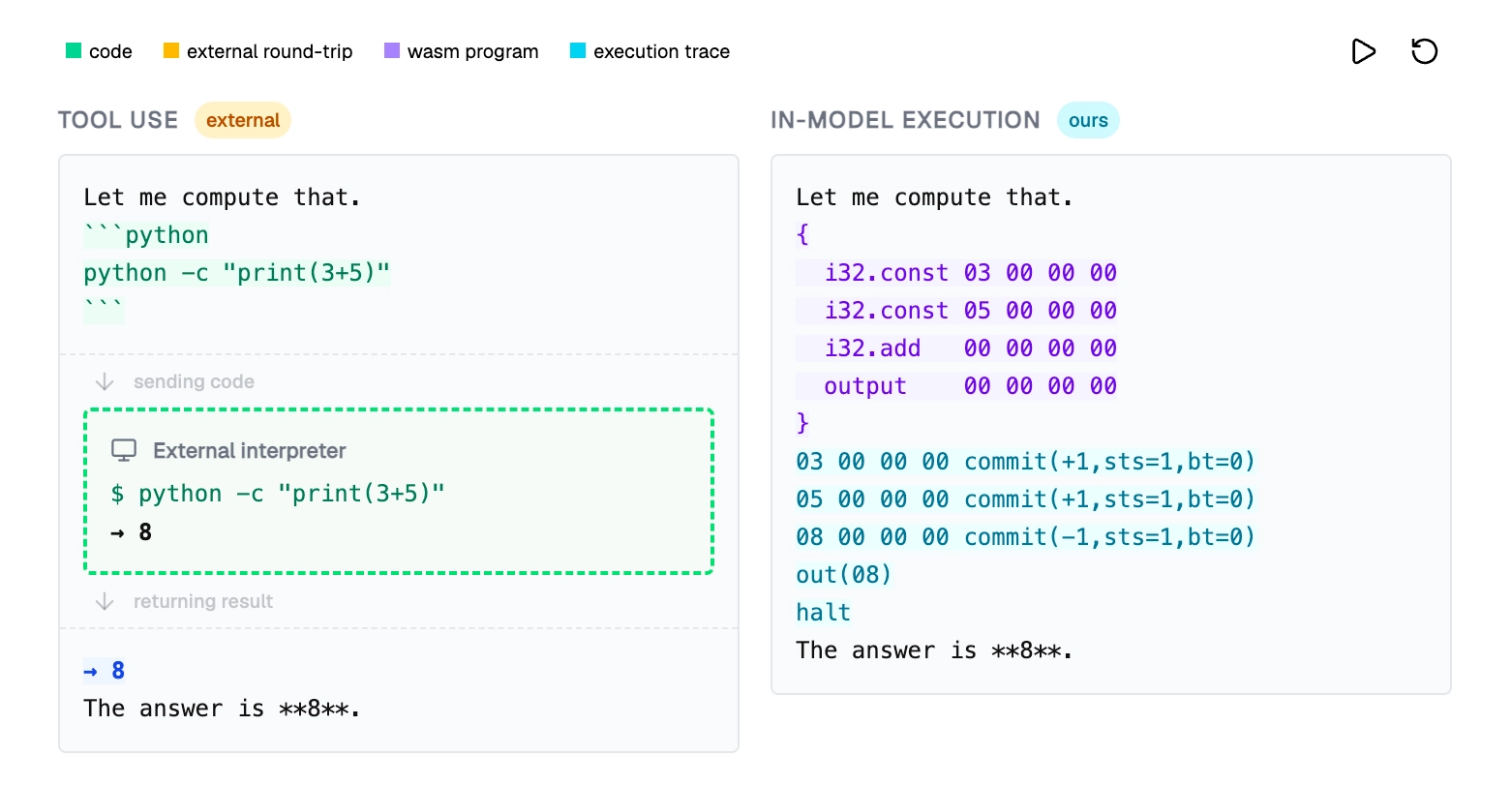The height and width of the screenshot is (786, 1512).
Task: Click the External interpreter monitor icon
Action: point(124,451)
